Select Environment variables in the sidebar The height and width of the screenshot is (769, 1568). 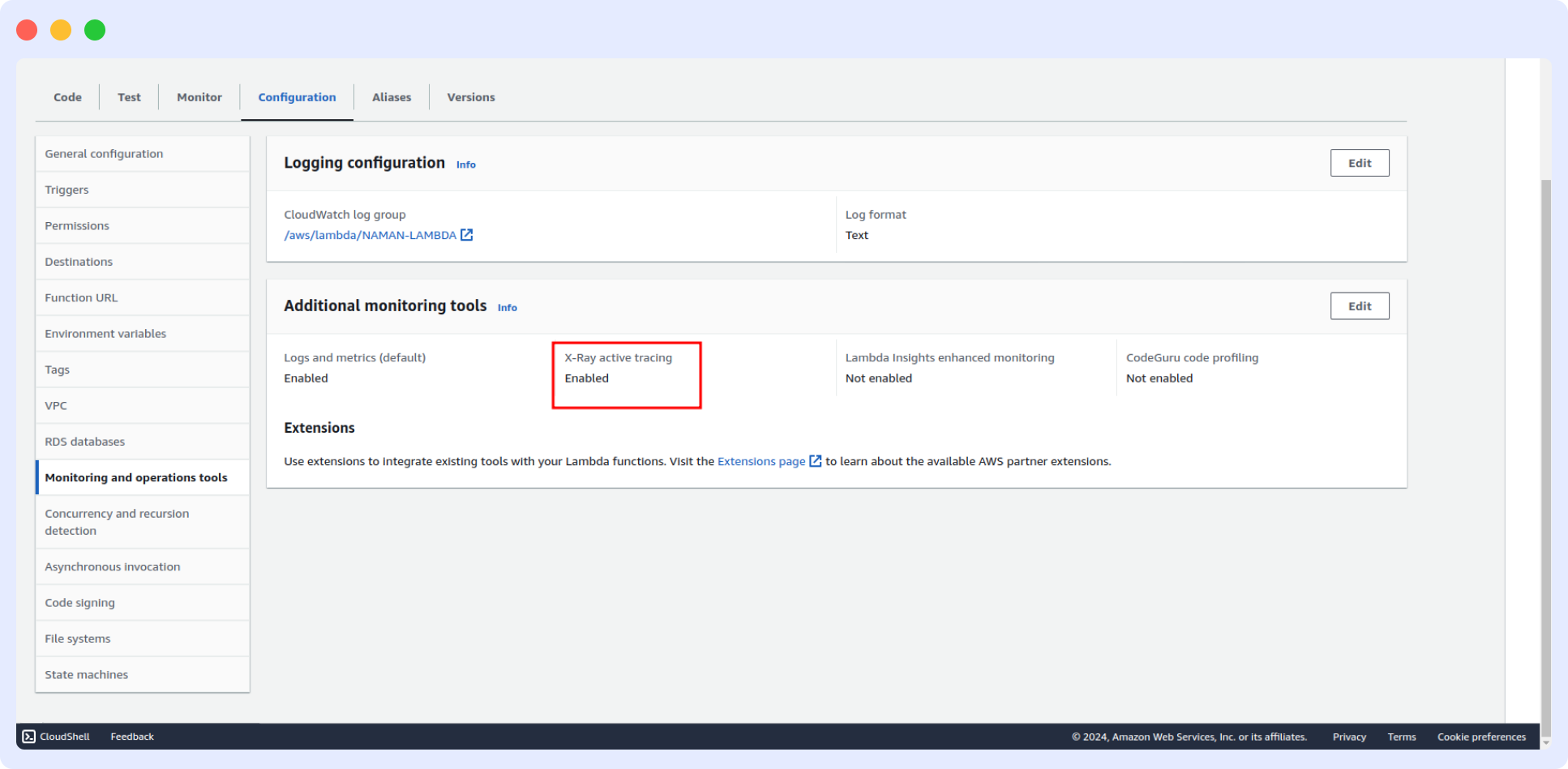click(105, 334)
